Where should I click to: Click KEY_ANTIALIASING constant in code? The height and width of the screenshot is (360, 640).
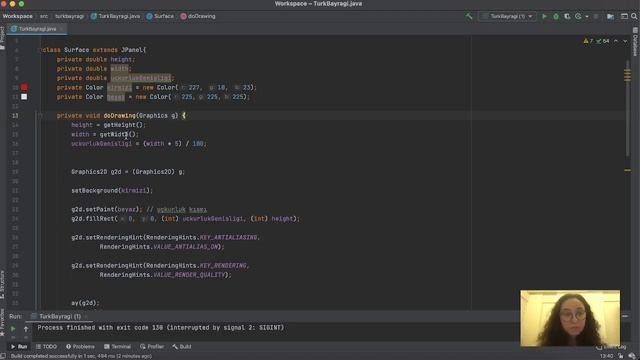pyautogui.click(x=228, y=238)
